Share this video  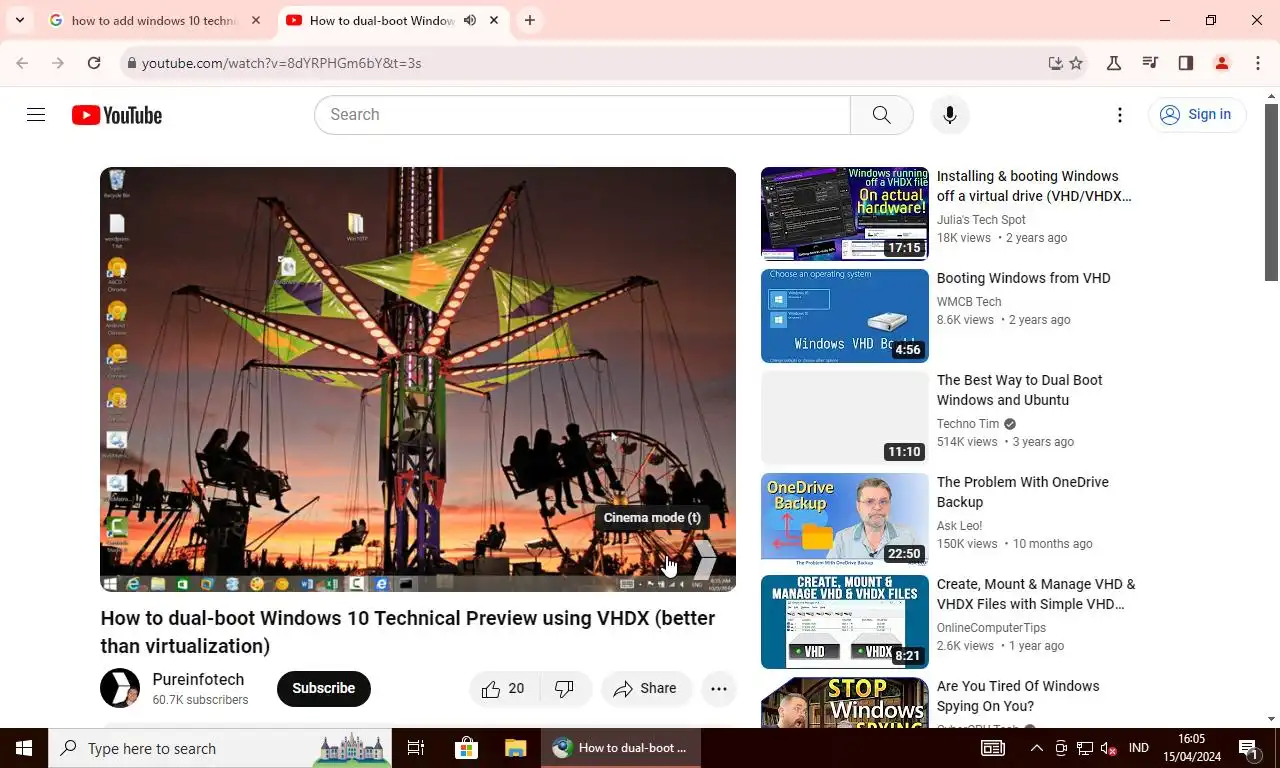(646, 688)
